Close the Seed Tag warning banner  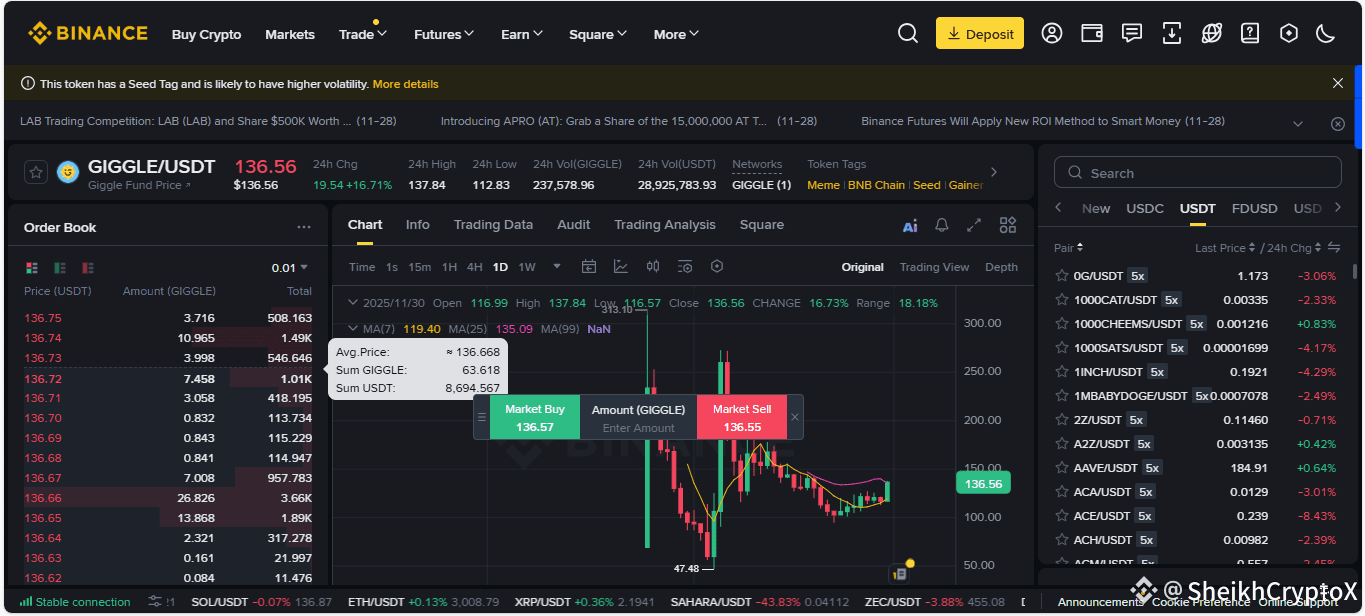click(x=1338, y=83)
